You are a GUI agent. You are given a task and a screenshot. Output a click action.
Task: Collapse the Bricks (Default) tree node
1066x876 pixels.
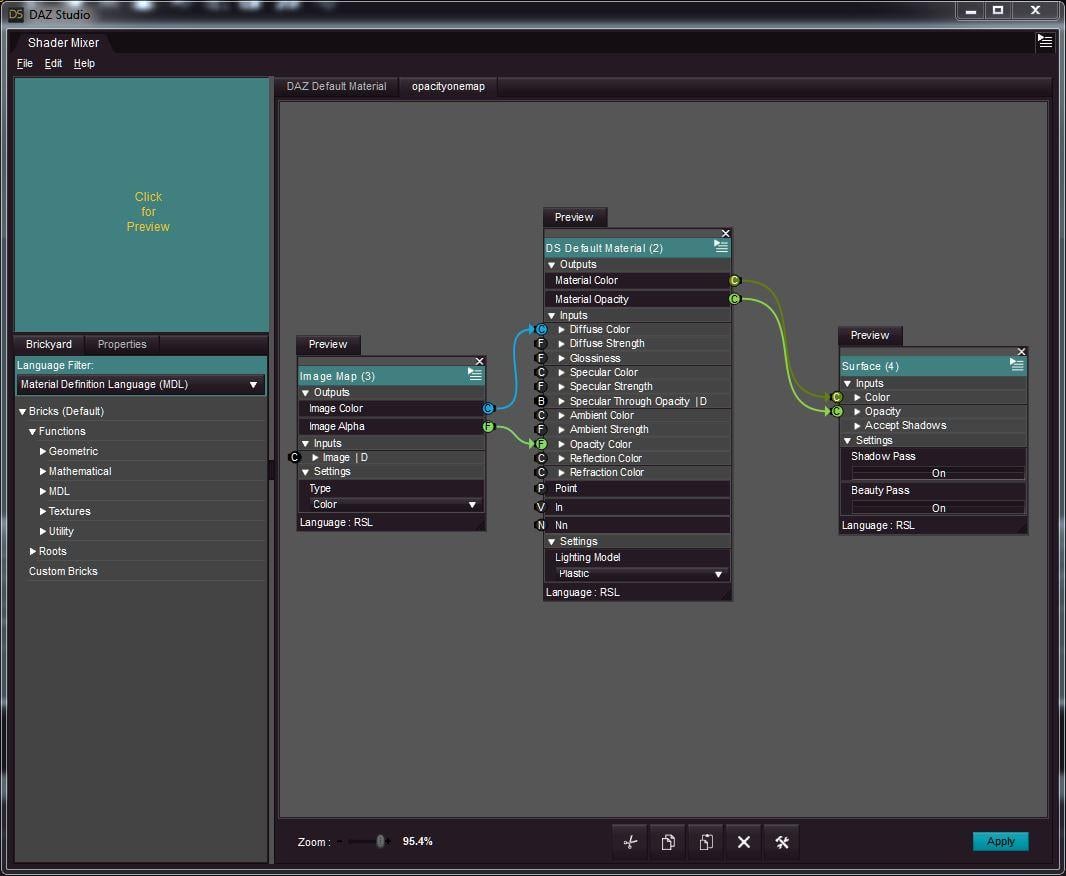[22, 412]
